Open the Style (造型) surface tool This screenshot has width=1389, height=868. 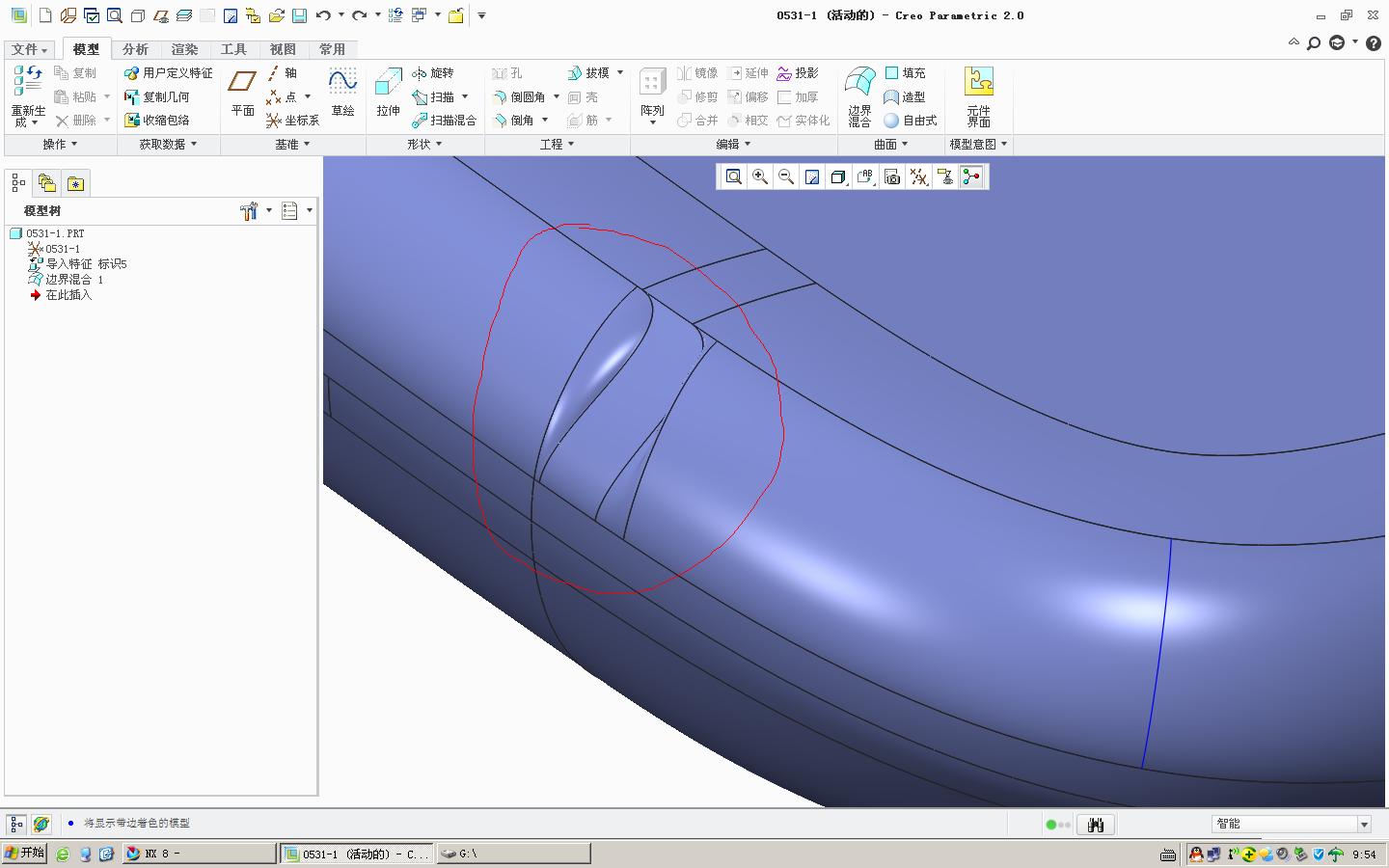905,96
